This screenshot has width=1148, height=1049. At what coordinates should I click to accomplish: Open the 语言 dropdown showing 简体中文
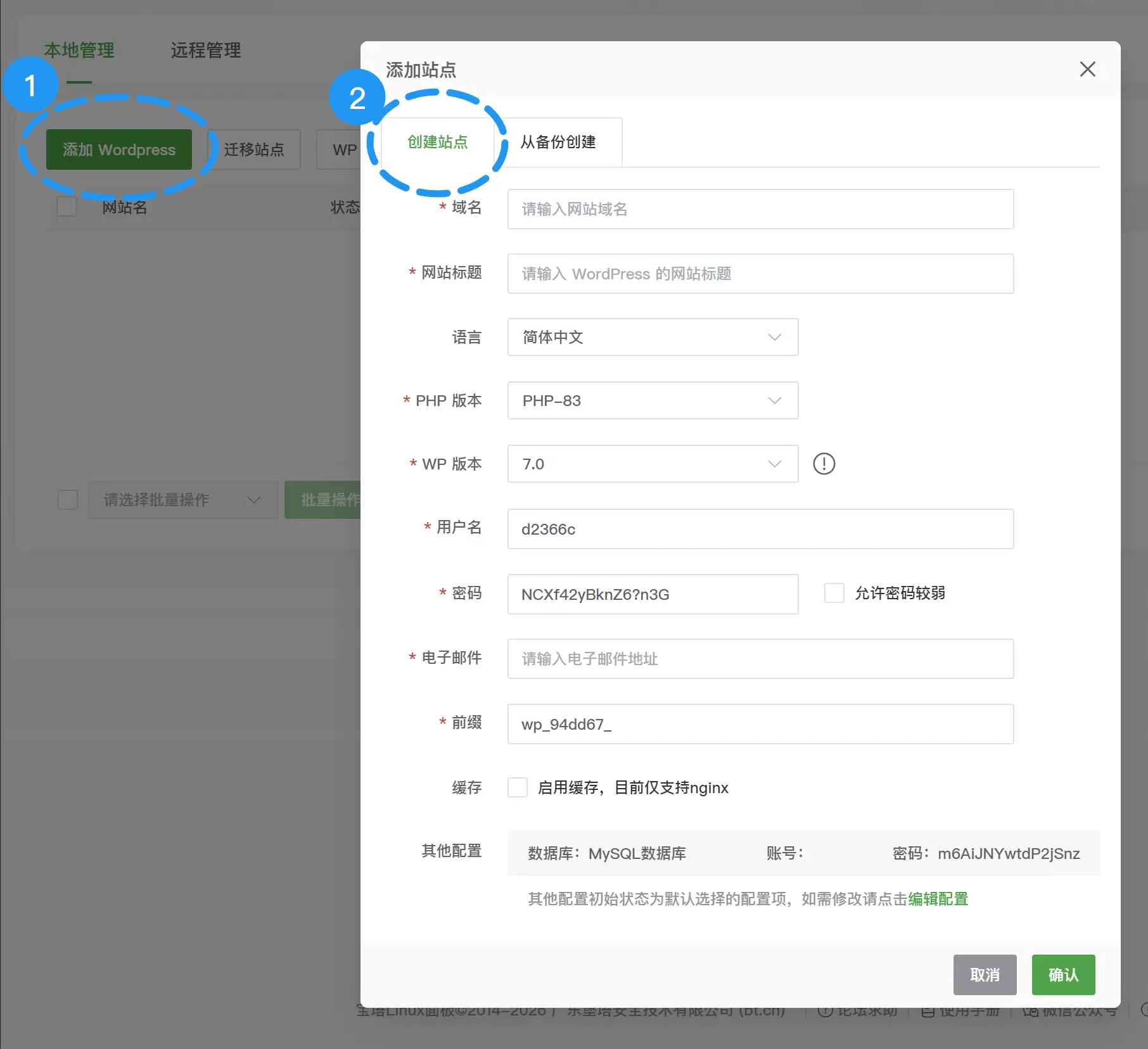click(653, 337)
